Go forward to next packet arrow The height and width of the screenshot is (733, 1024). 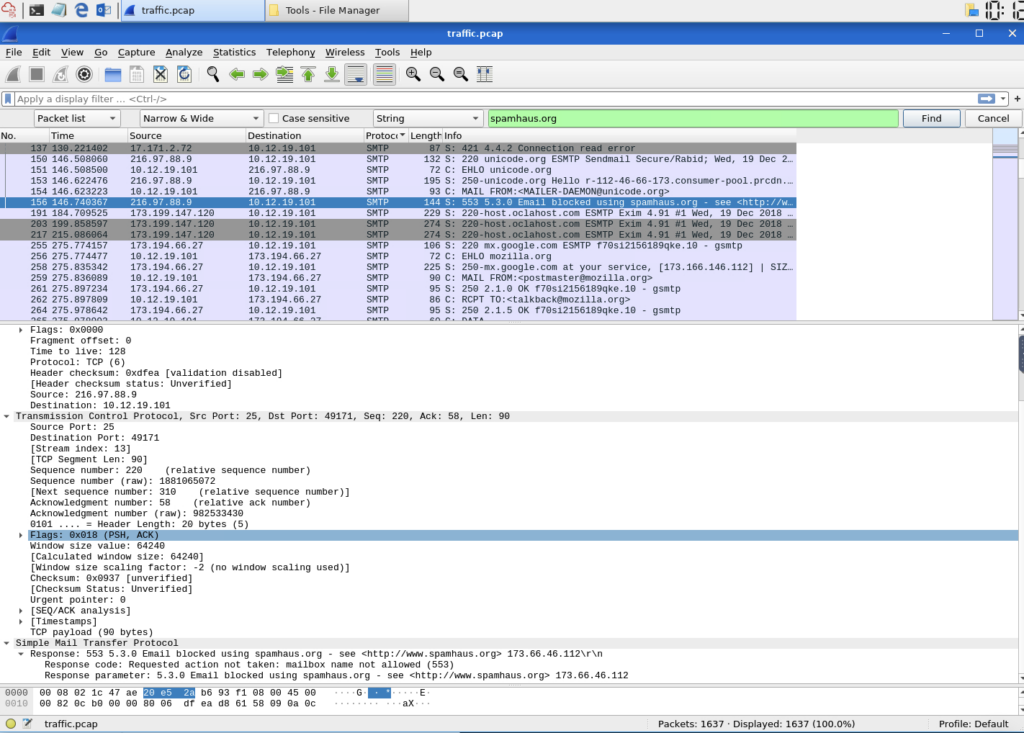pos(260,74)
